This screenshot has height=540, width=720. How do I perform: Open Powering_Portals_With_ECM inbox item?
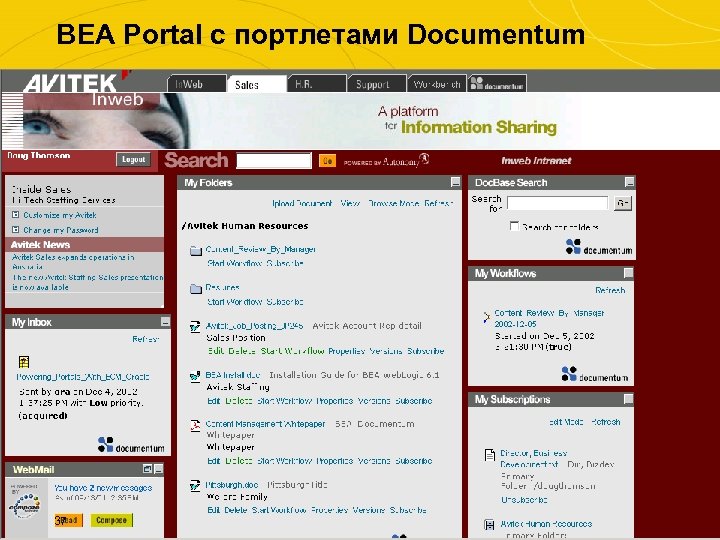pos(83,377)
